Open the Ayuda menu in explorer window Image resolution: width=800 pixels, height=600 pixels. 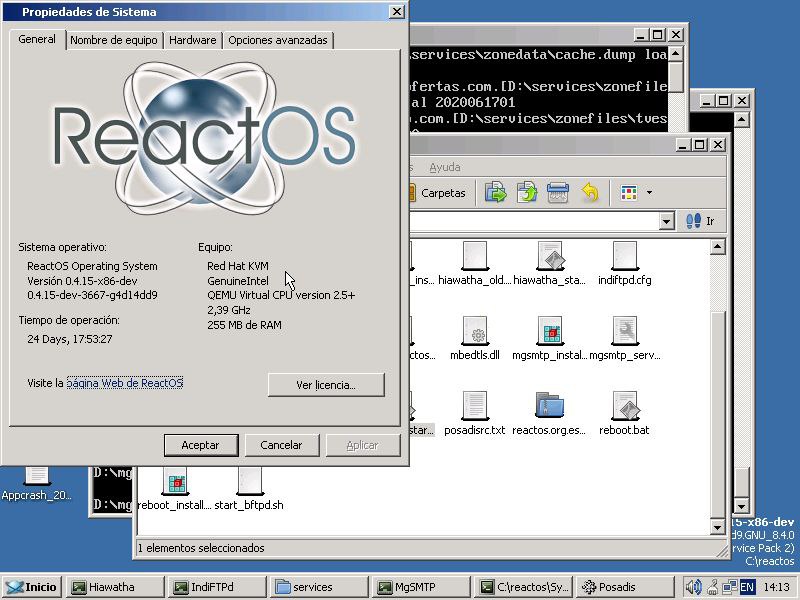click(x=444, y=167)
